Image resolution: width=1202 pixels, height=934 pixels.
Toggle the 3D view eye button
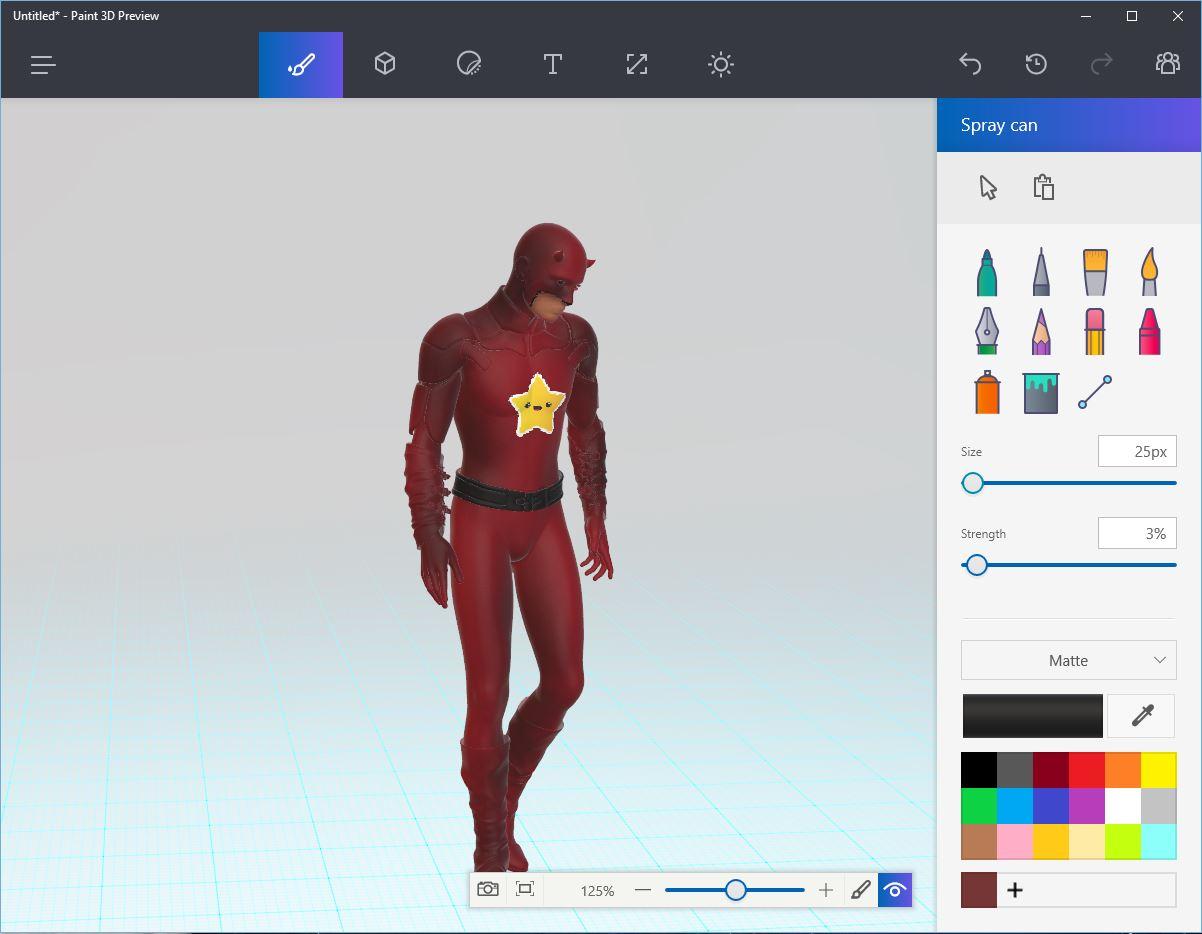[x=895, y=889]
